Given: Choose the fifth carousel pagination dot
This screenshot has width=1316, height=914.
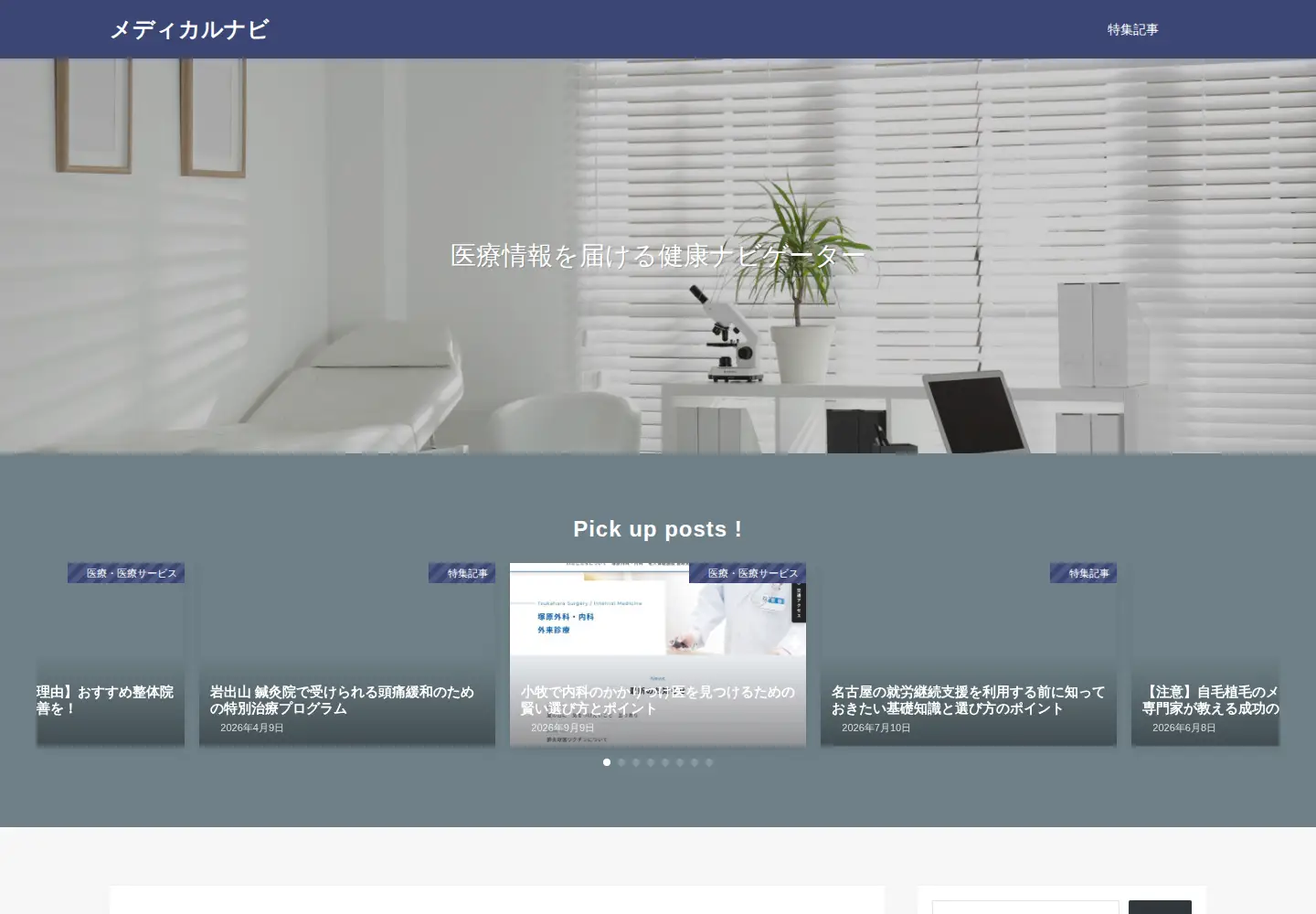Looking at the screenshot, I should 665,762.
